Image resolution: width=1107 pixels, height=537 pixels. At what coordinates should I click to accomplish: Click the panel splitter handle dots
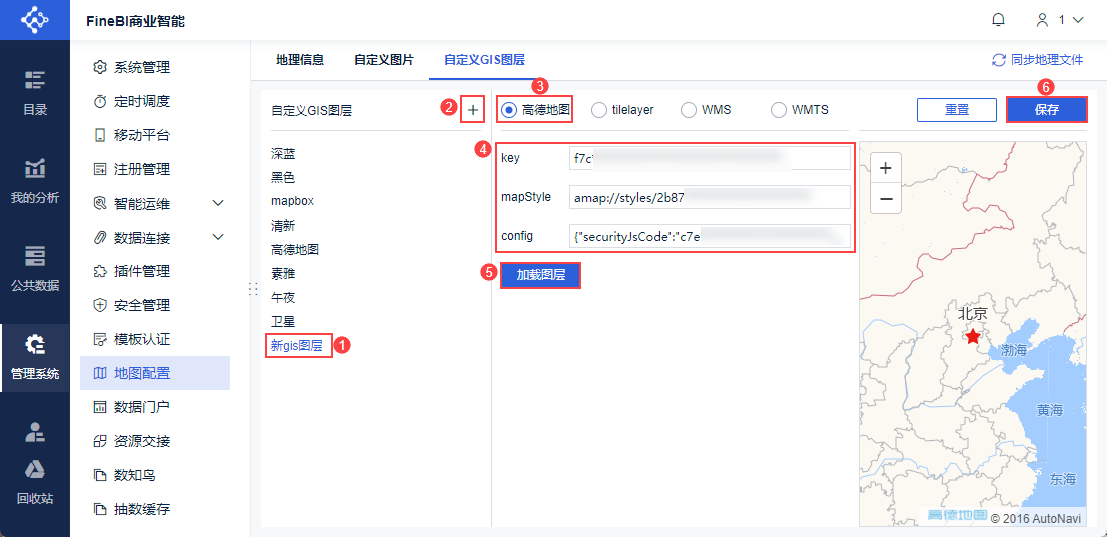[x=253, y=289]
